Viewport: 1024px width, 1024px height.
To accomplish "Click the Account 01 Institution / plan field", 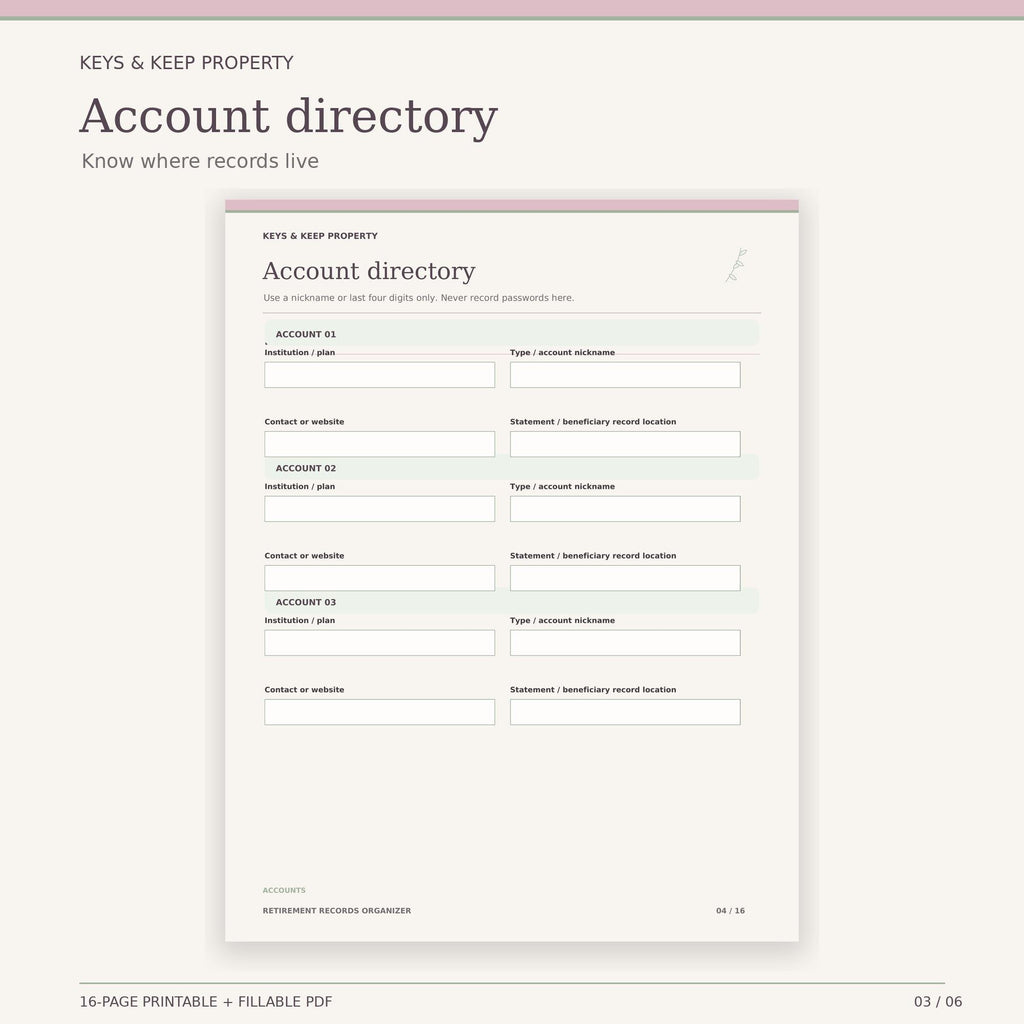I will (x=379, y=375).
